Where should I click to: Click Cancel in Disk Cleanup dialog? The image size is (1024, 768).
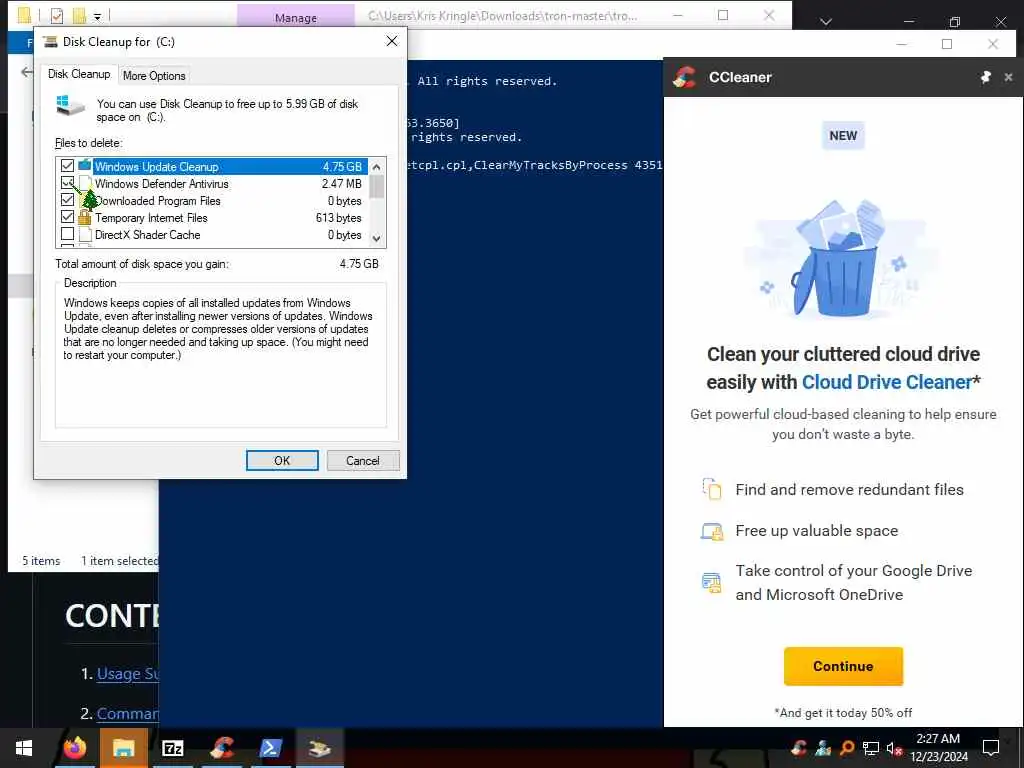click(362, 460)
